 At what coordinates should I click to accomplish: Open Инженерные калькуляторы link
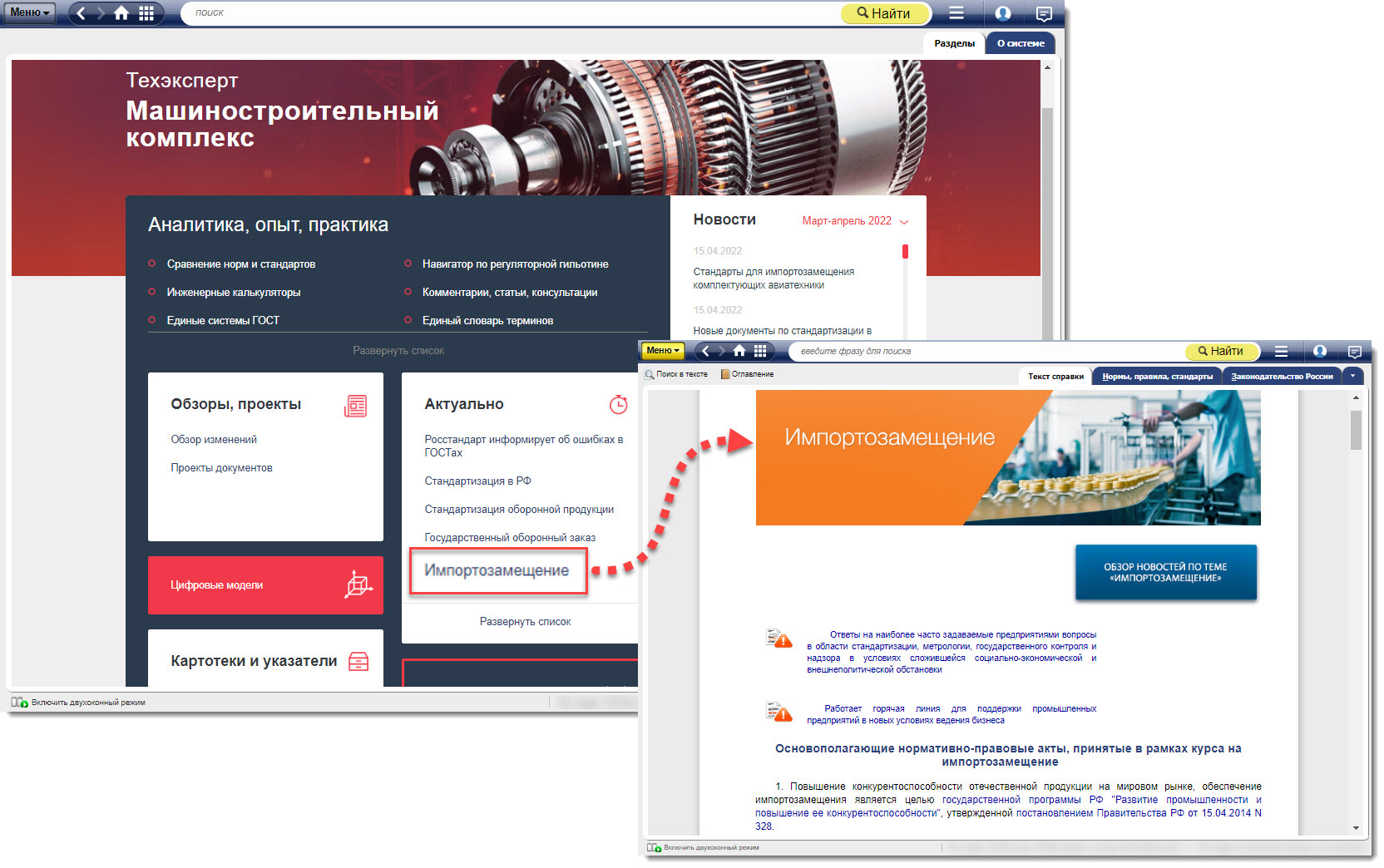click(x=234, y=293)
